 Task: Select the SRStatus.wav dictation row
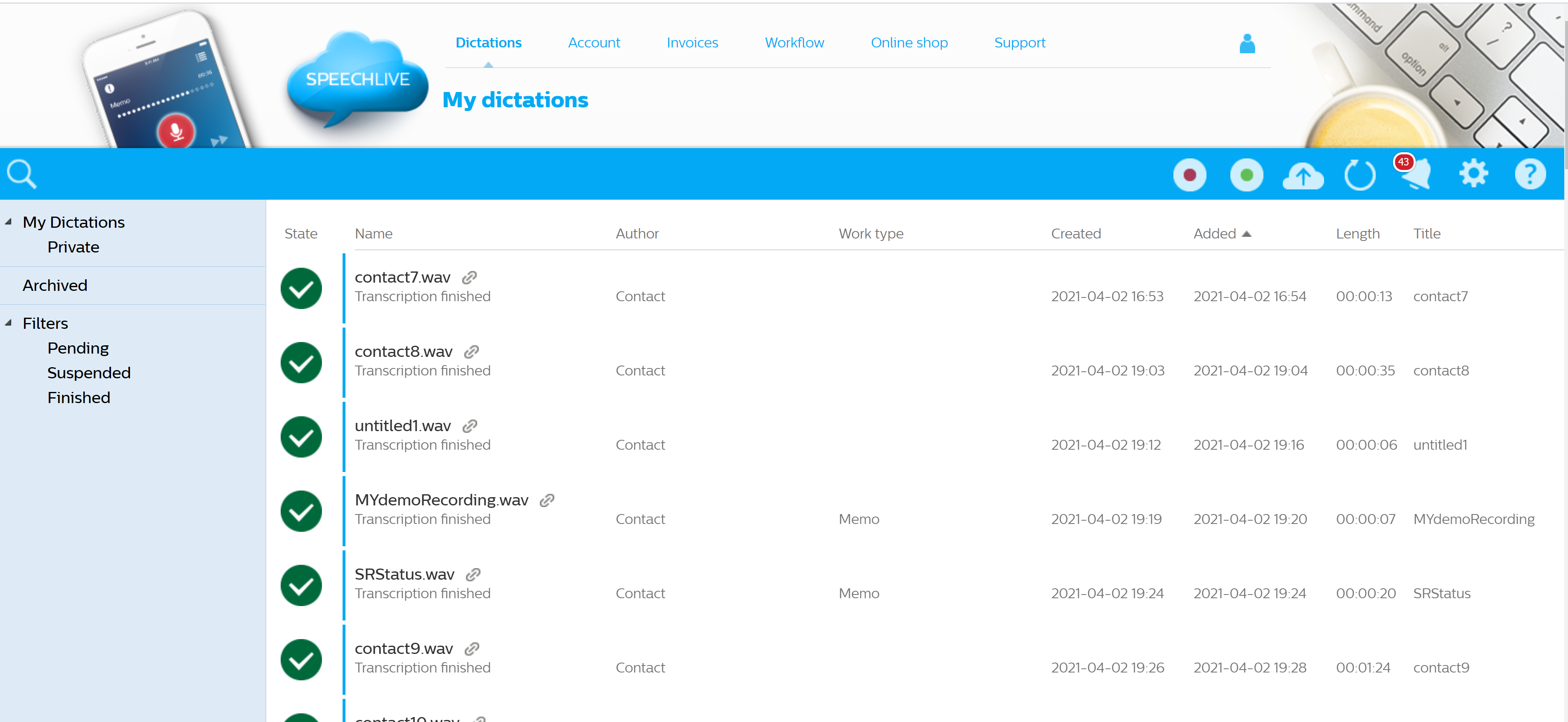click(x=404, y=574)
